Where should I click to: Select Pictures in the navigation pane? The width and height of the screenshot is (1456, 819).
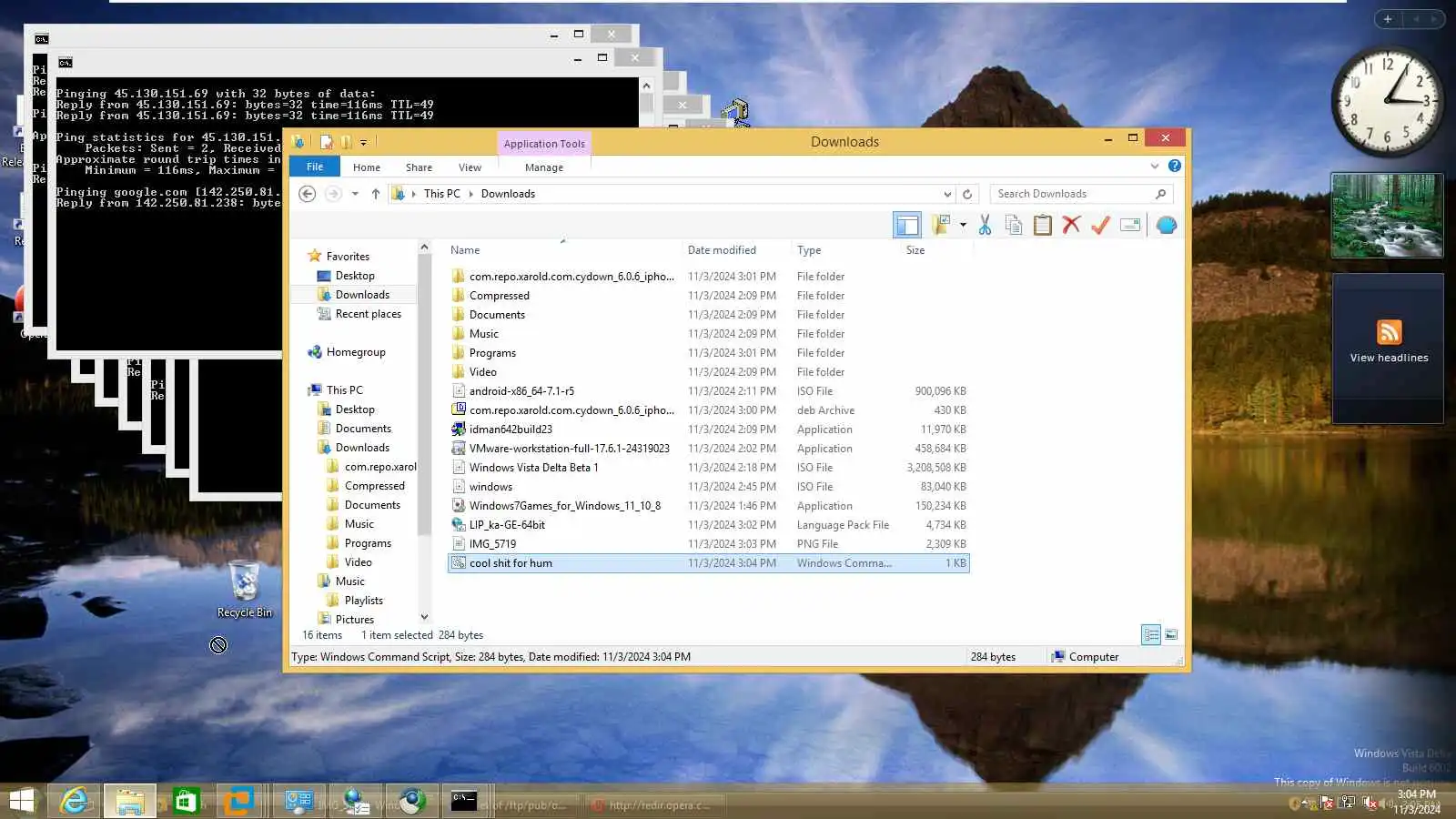click(354, 620)
